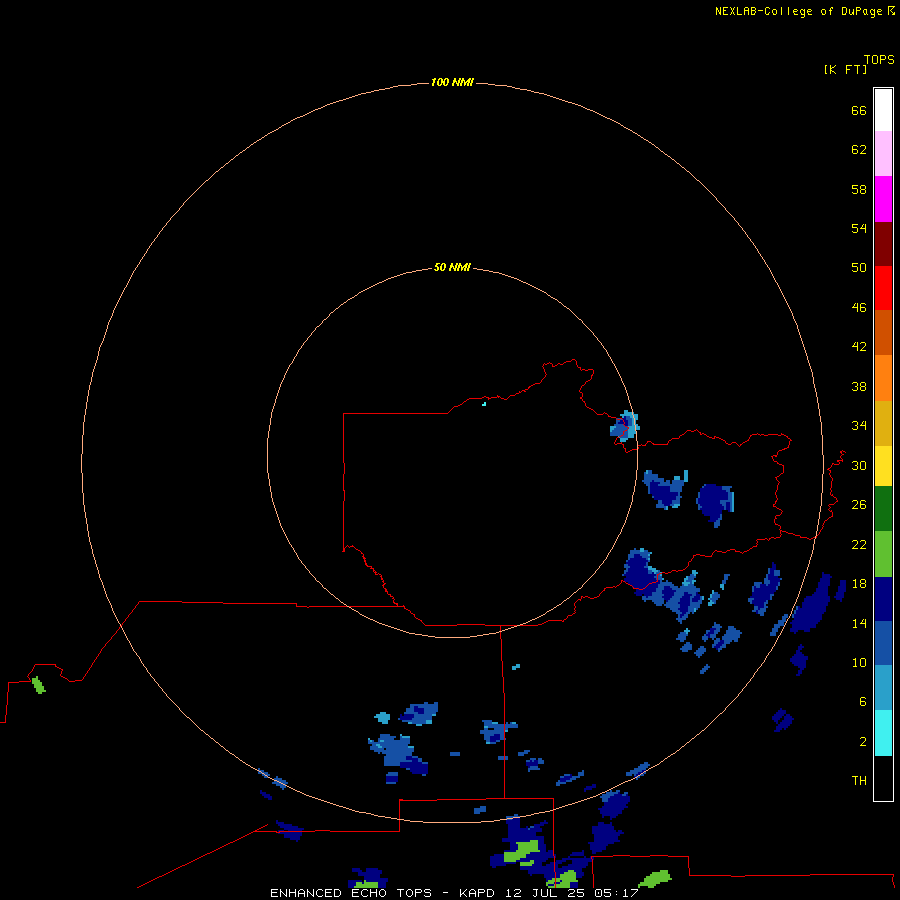This screenshot has width=900, height=900.
Task: Click the '42' legend value
Action: 859,347
